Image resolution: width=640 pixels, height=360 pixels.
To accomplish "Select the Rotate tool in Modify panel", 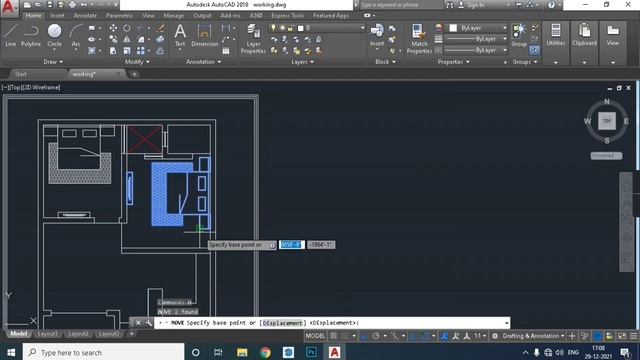I will tap(127, 28).
